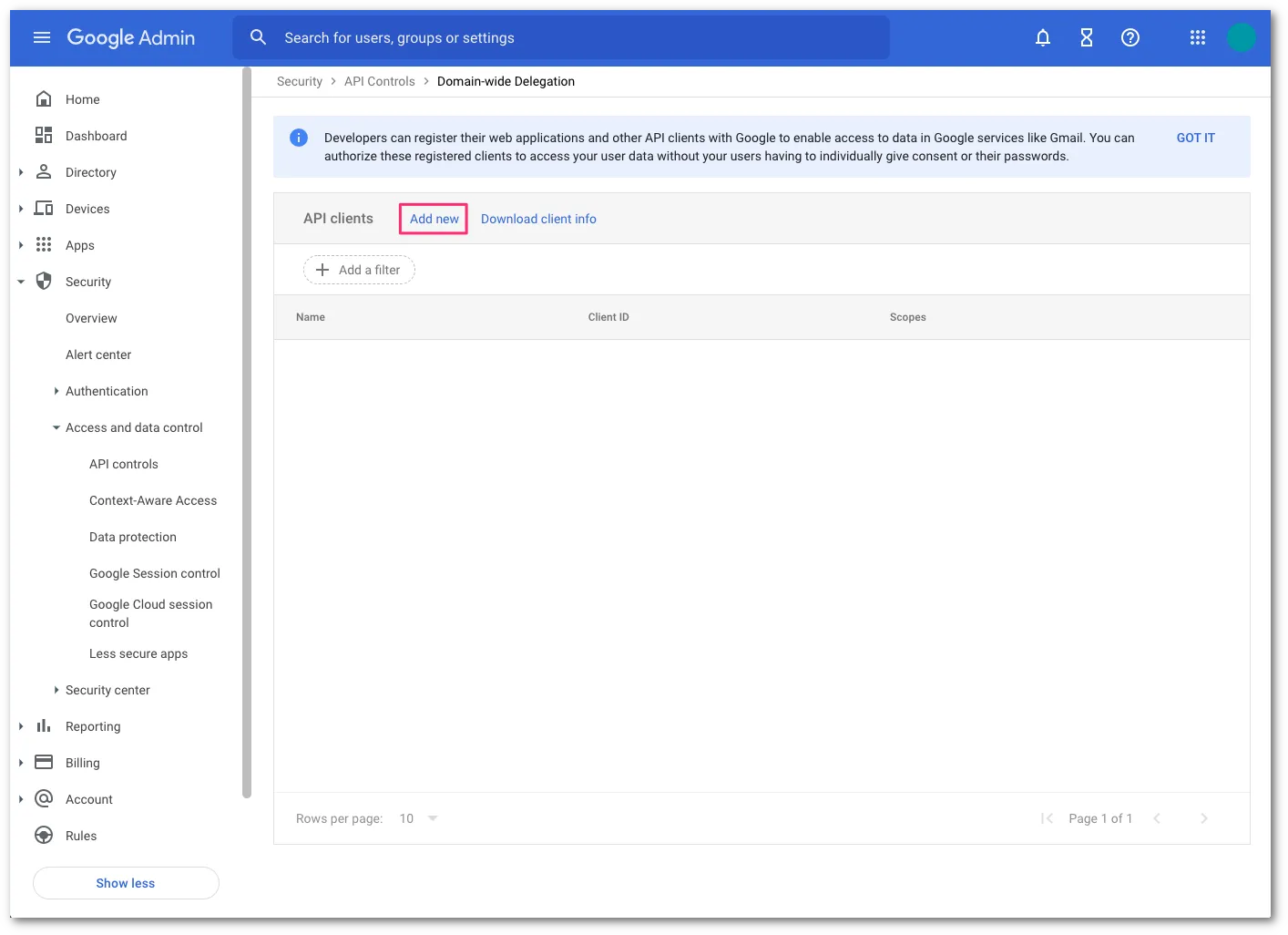Click the teal account avatar
Viewport: 1288px width, 935px height.
tap(1241, 37)
